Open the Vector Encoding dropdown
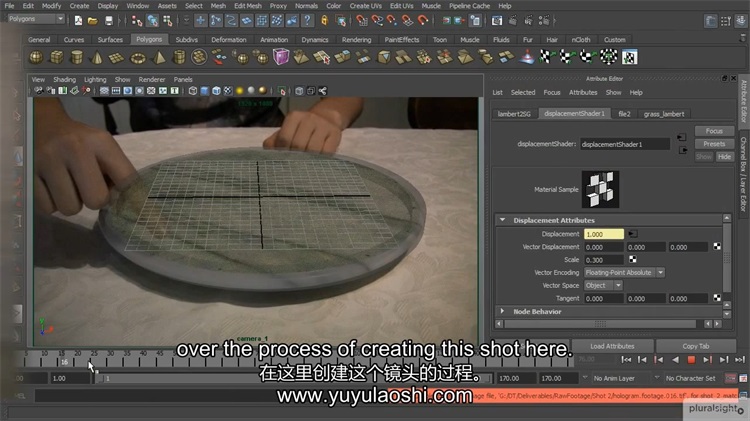The height and width of the screenshot is (421, 750). click(625, 272)
